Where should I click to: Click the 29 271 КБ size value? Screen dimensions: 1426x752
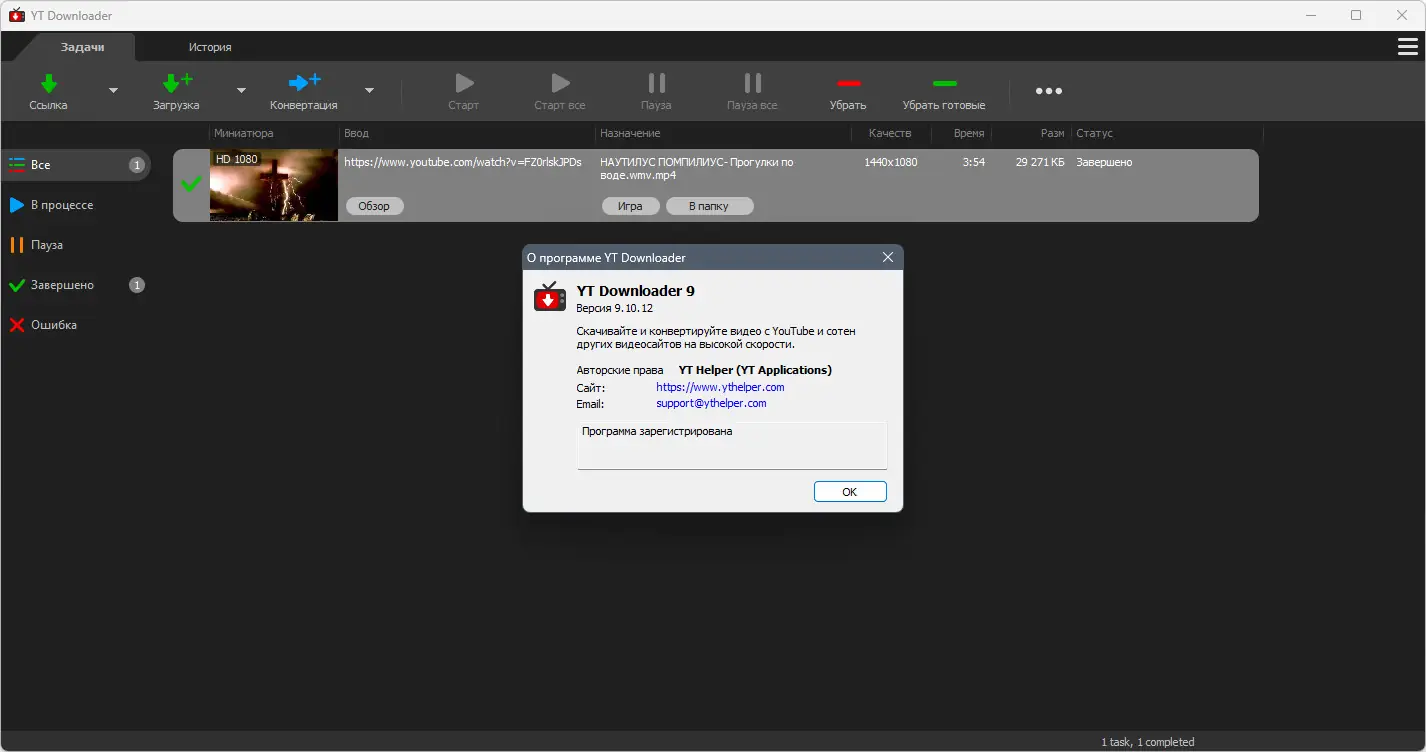click(1040, 162)
